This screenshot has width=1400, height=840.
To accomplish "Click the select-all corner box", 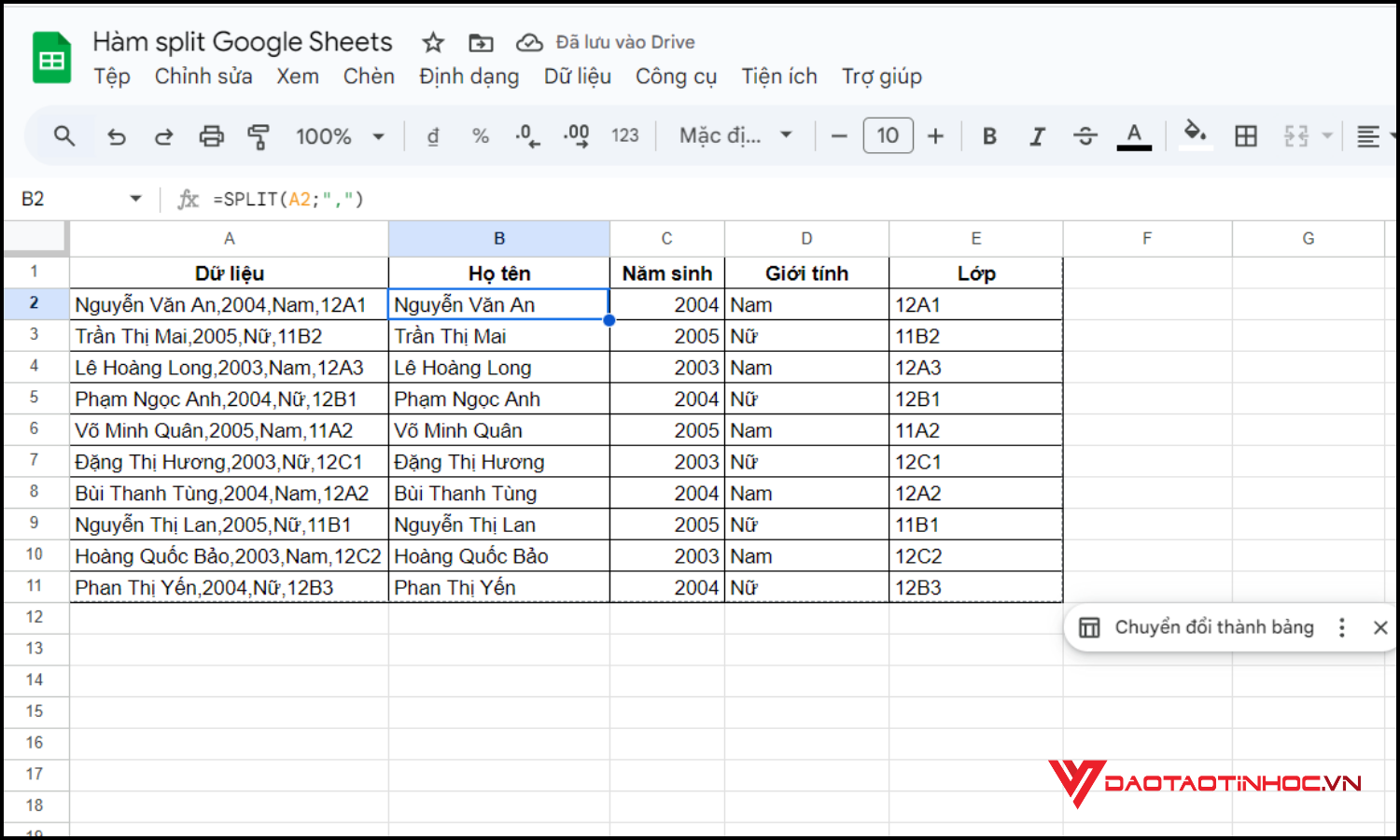I will [x=35, y=238].
